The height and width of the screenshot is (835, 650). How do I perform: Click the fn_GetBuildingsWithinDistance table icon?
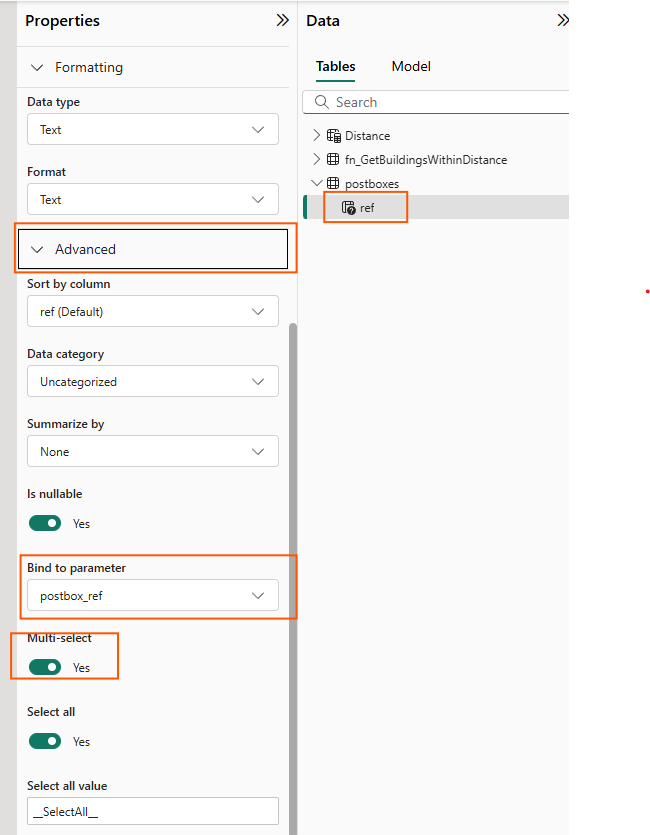(x=333, y=160)
